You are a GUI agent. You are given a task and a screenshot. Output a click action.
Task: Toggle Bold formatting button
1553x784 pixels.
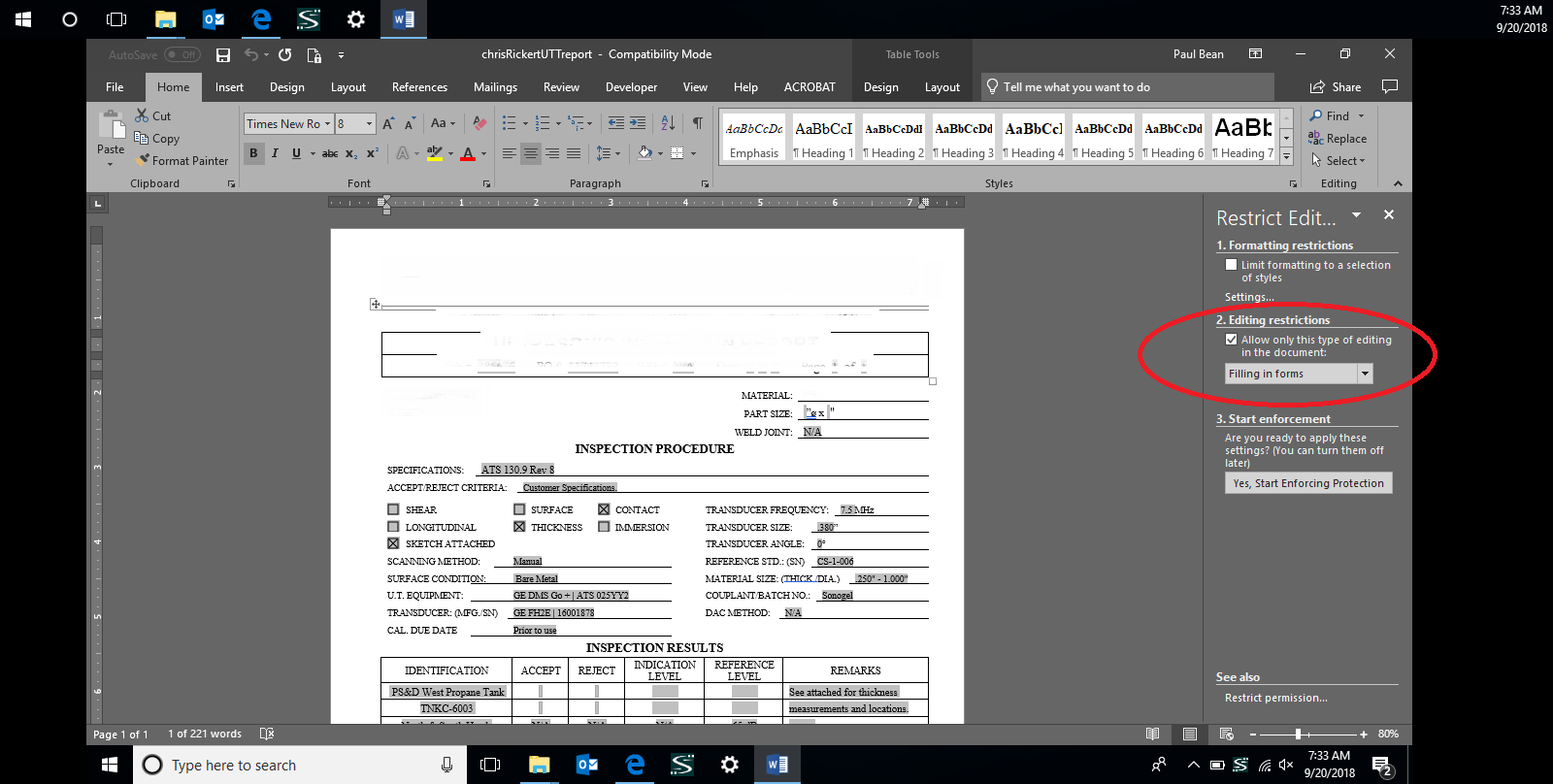pos(253,153)
